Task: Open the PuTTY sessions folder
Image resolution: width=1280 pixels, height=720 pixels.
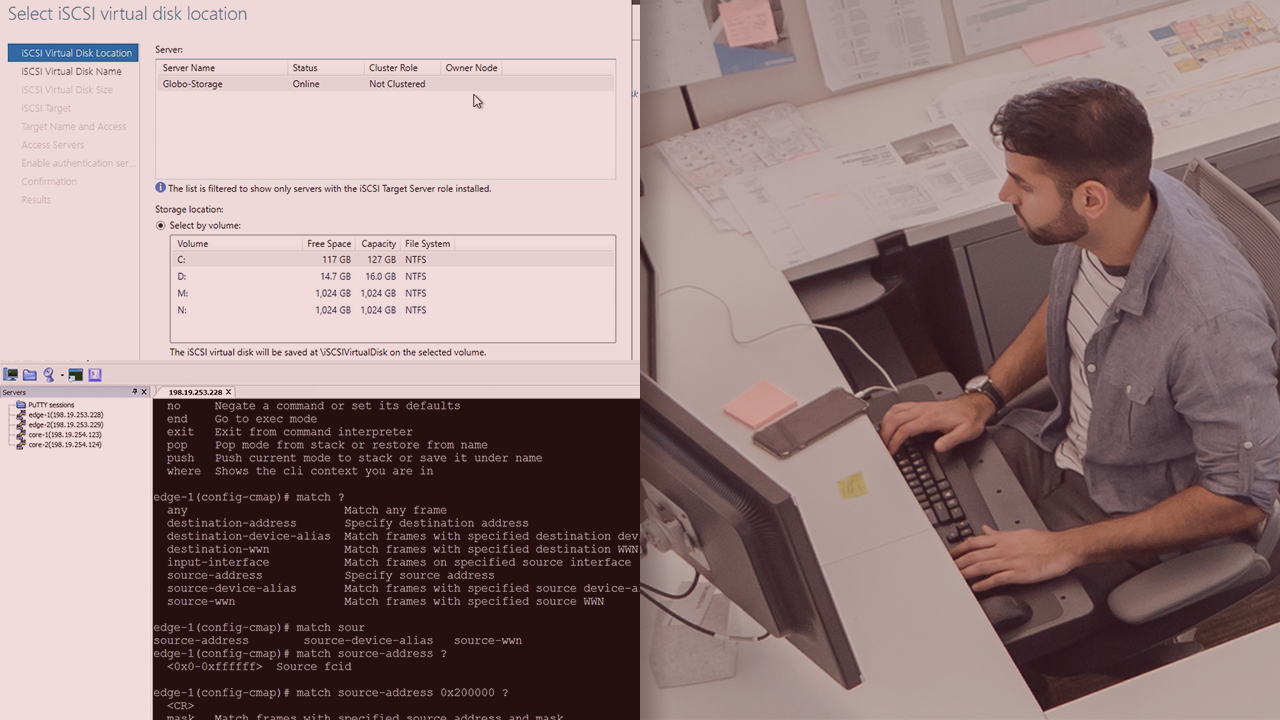Action: coord(50,405)
